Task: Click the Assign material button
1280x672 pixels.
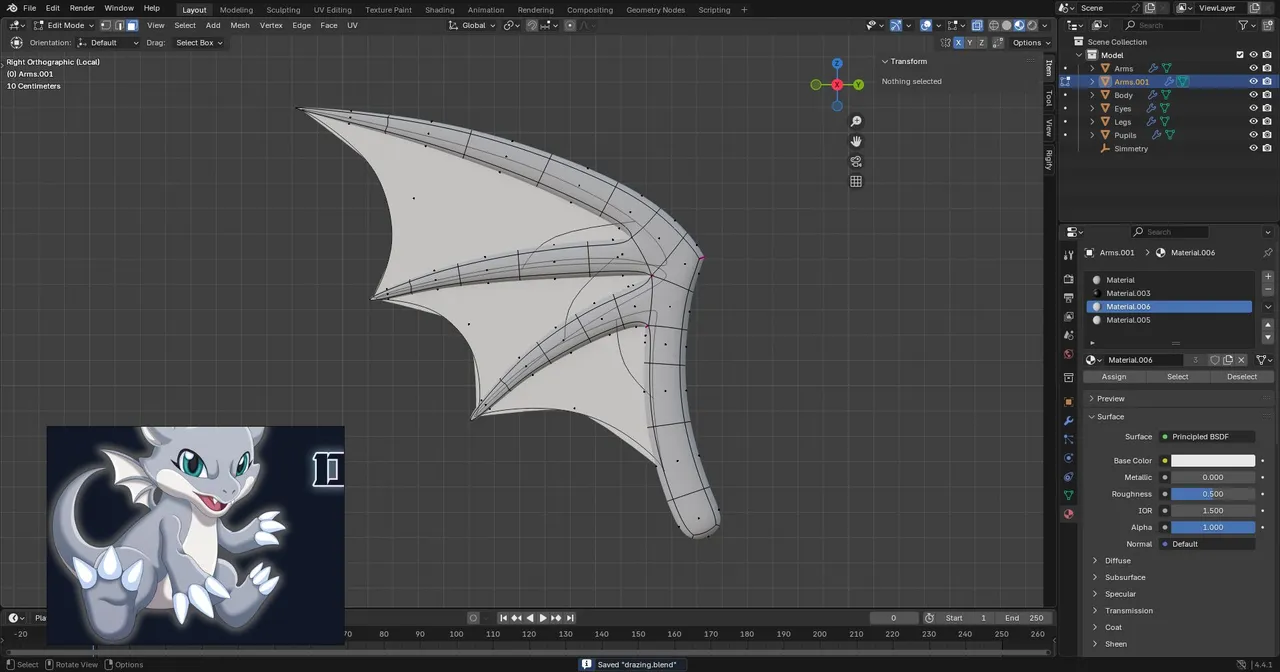Action: pyautogui.click(x=1114, y=377)
